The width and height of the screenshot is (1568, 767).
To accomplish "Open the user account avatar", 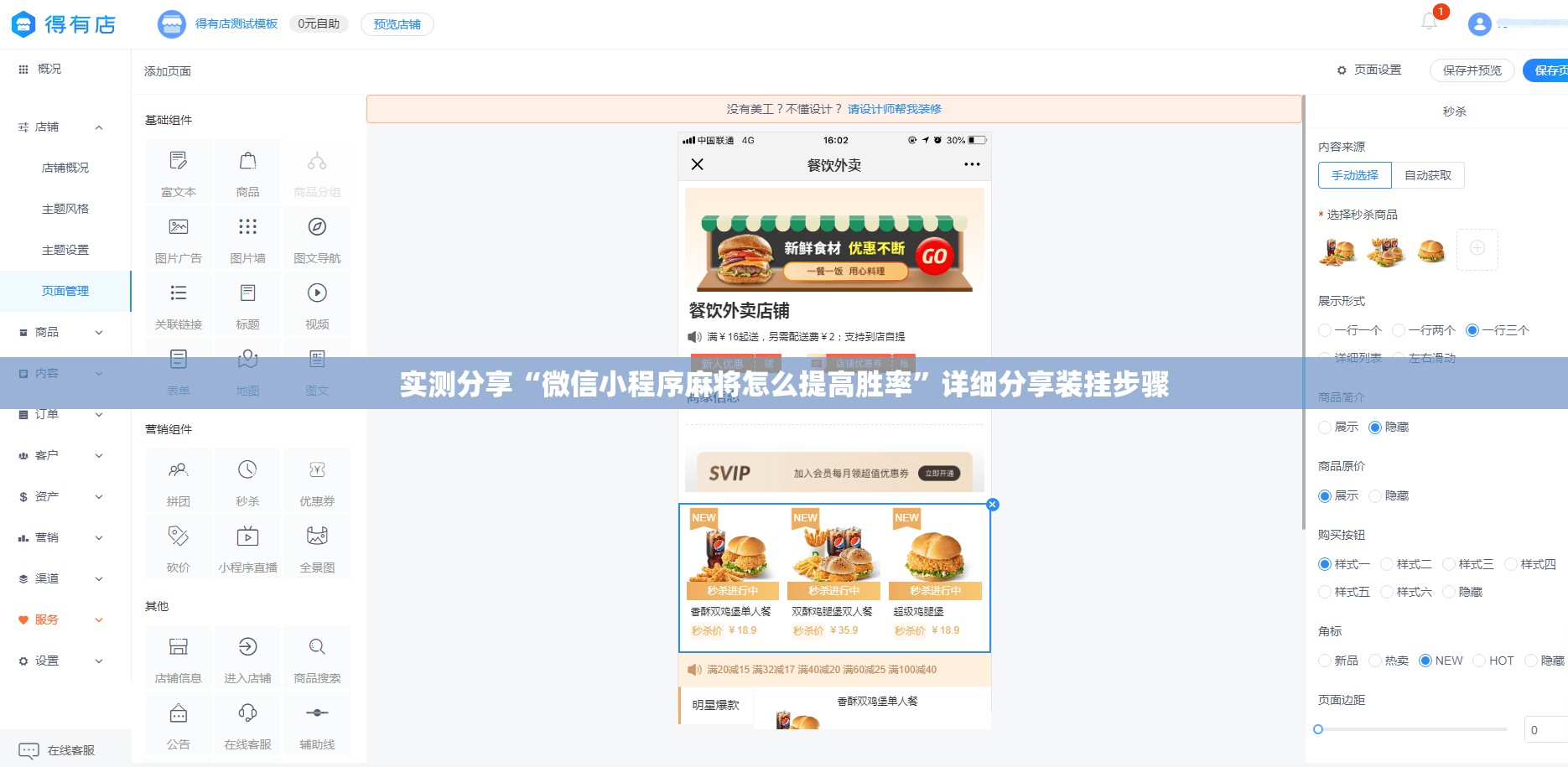I will click(x=1480, y=24).
